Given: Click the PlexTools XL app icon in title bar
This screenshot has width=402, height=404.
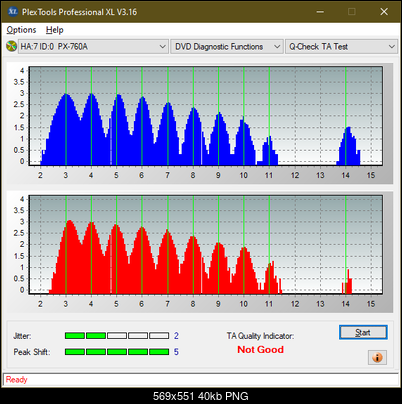Looking at the screenshot, I should 12,12.
